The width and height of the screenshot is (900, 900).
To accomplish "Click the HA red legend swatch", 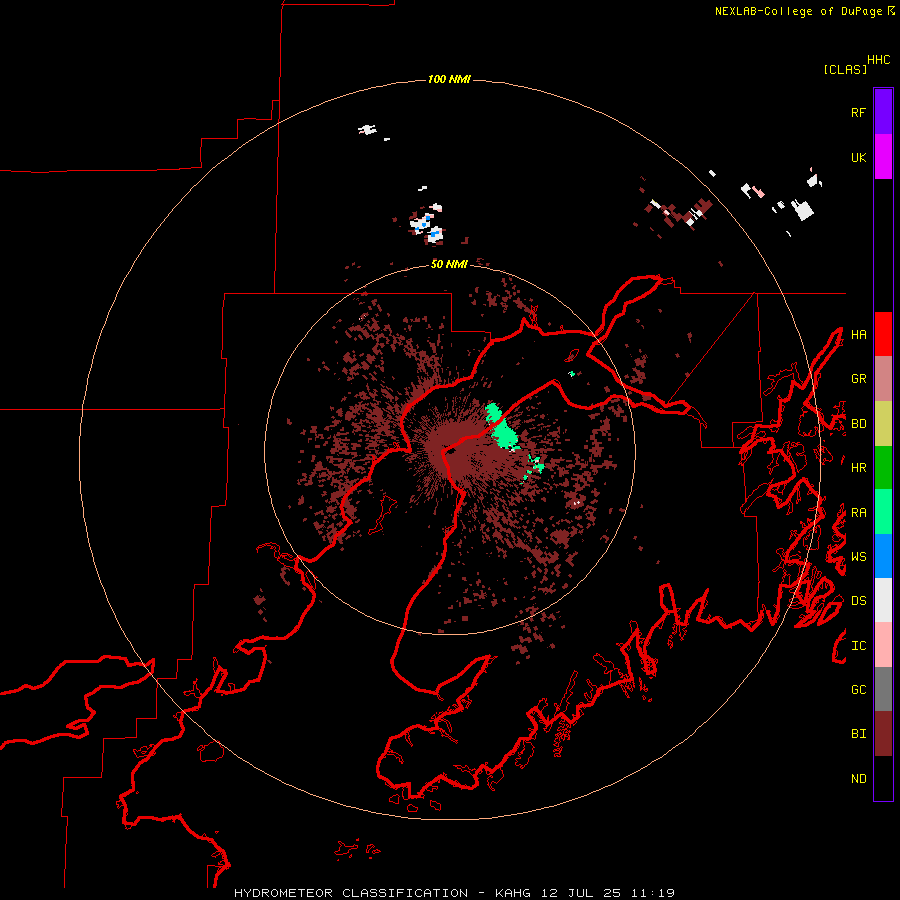I will tap(883, 334).
